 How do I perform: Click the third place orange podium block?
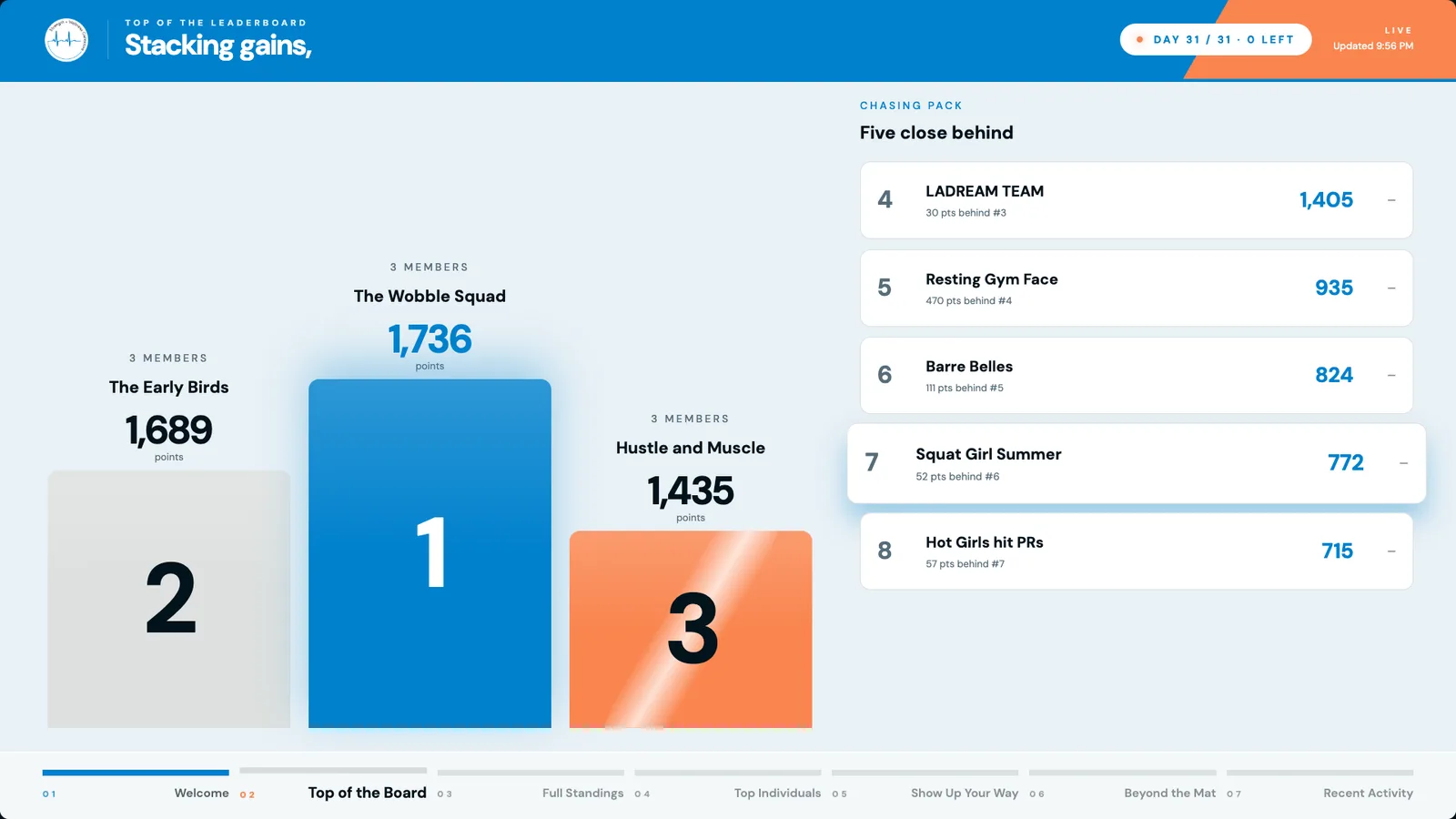[691, 630]
